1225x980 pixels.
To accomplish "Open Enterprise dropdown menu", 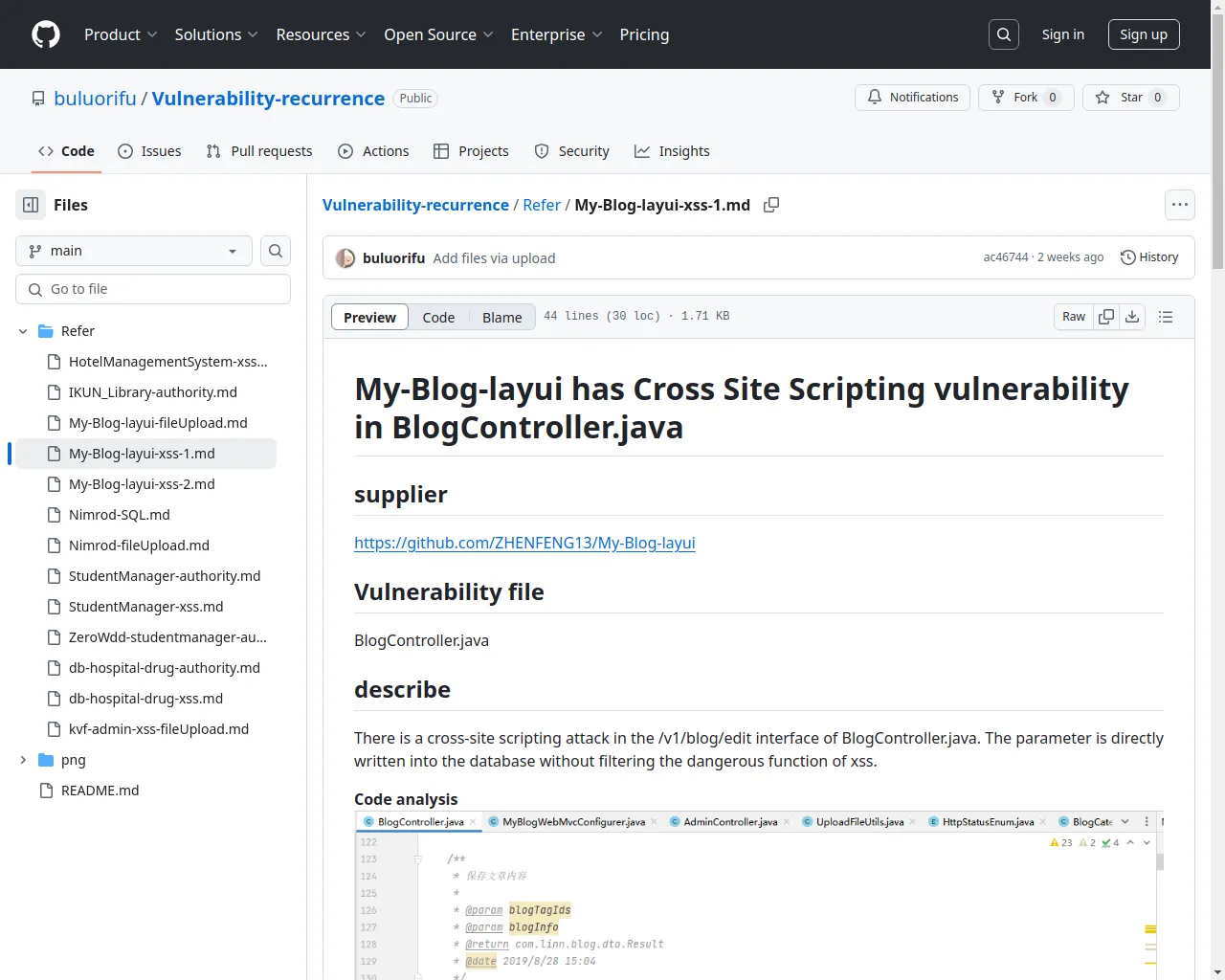I will point(556,34).
